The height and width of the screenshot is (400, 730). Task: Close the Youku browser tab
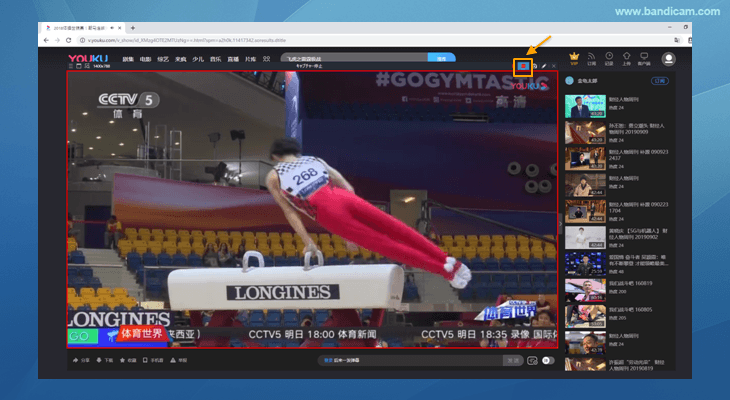pos(120,28)
